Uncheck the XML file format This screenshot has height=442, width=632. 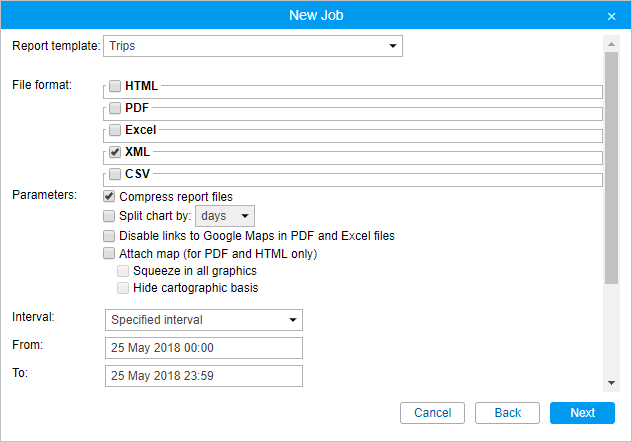coord(115,152)
